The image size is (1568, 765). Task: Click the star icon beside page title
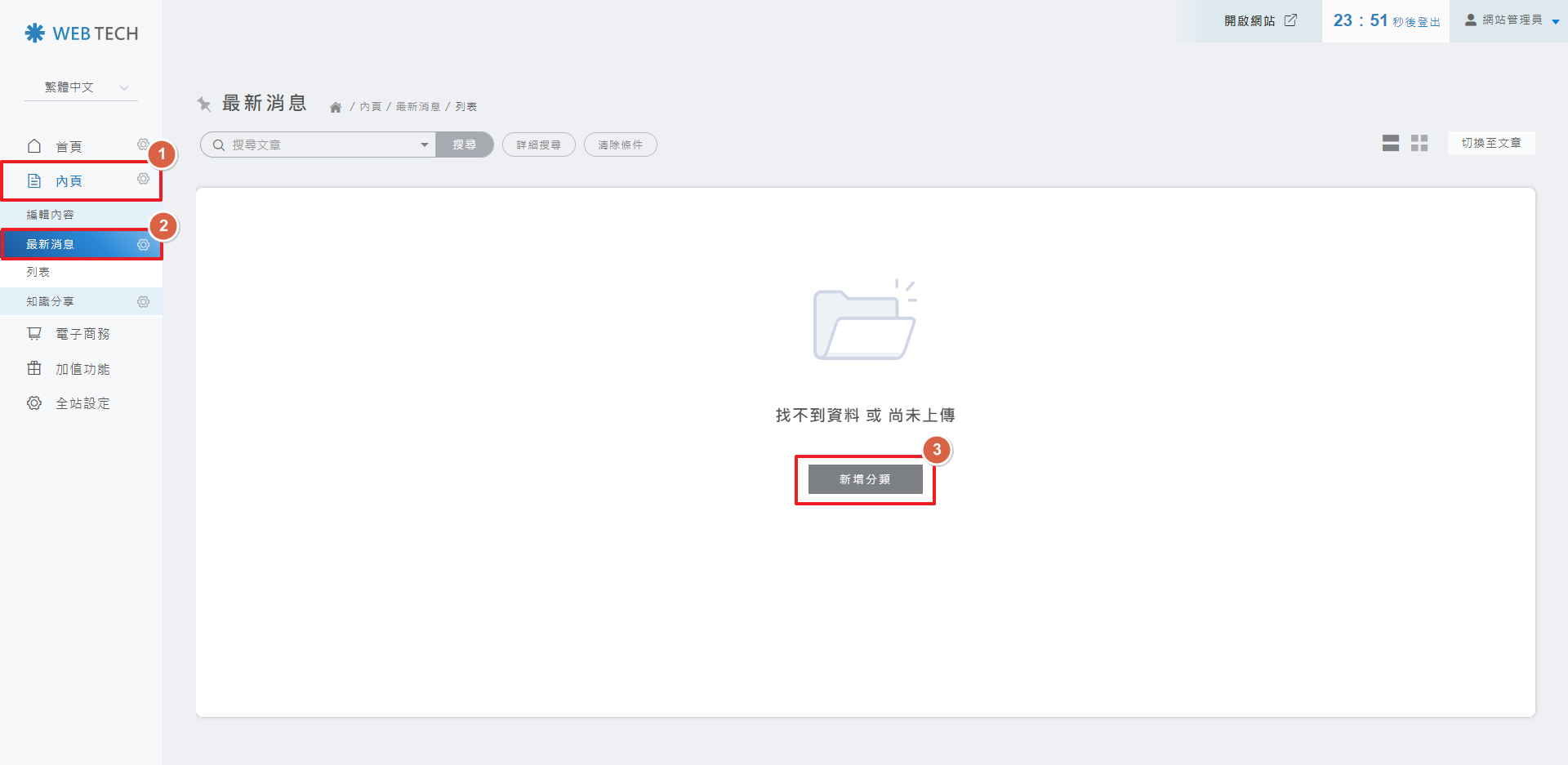[204, 104]
